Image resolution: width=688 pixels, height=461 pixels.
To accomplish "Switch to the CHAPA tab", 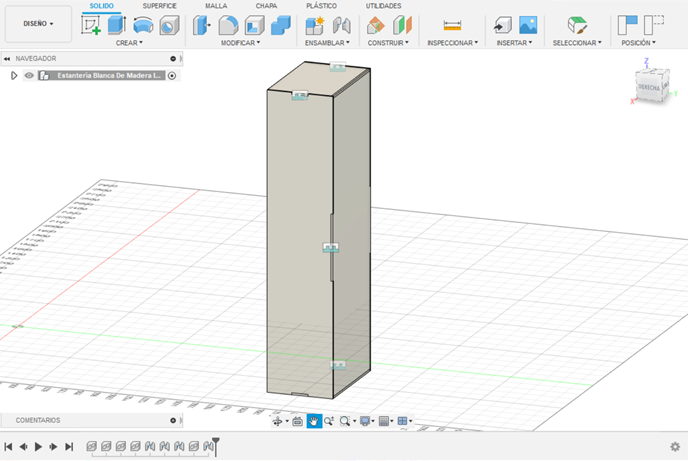I will click(x=266, y=6).
